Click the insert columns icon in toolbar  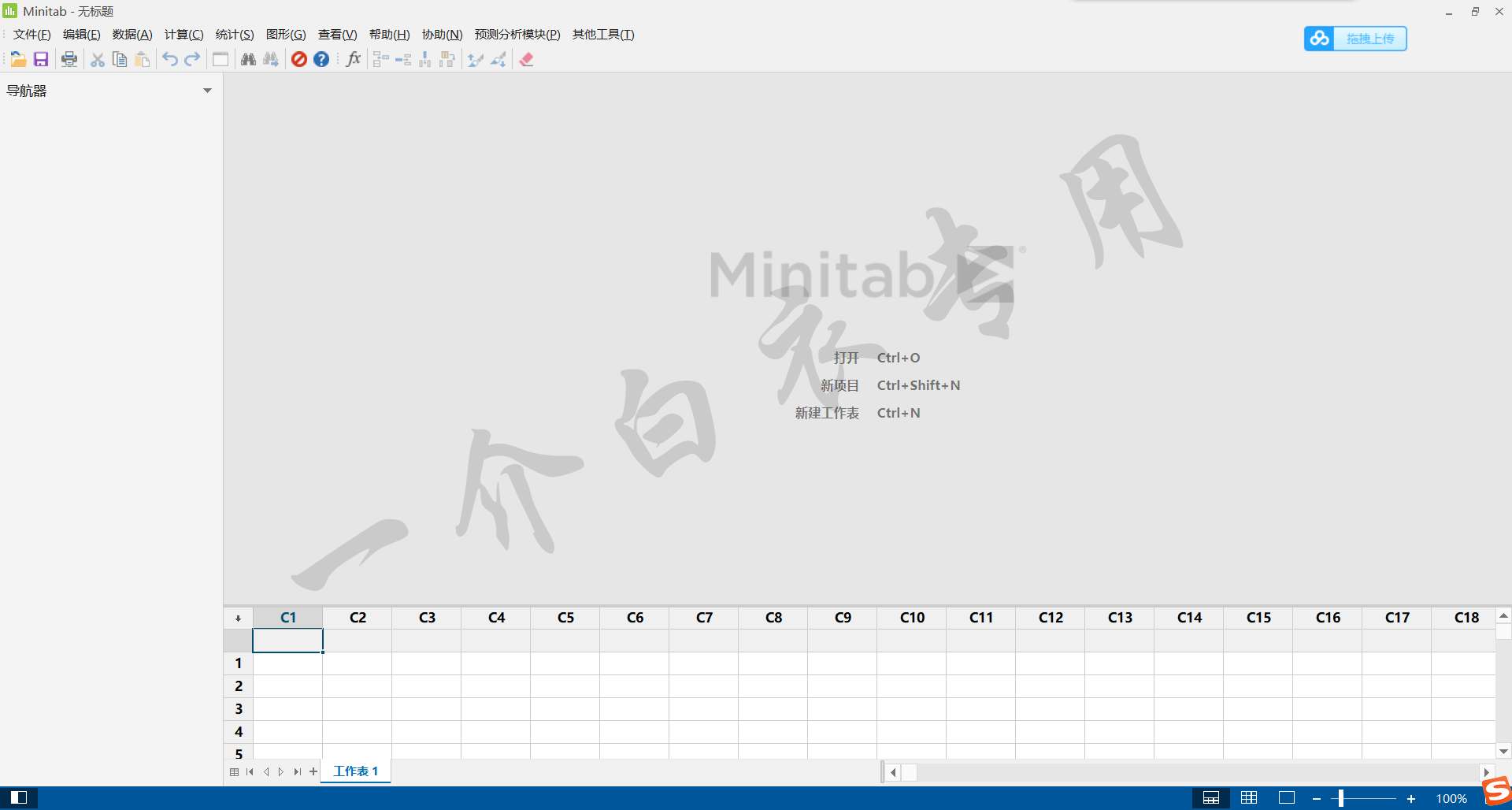pos(425,59)
